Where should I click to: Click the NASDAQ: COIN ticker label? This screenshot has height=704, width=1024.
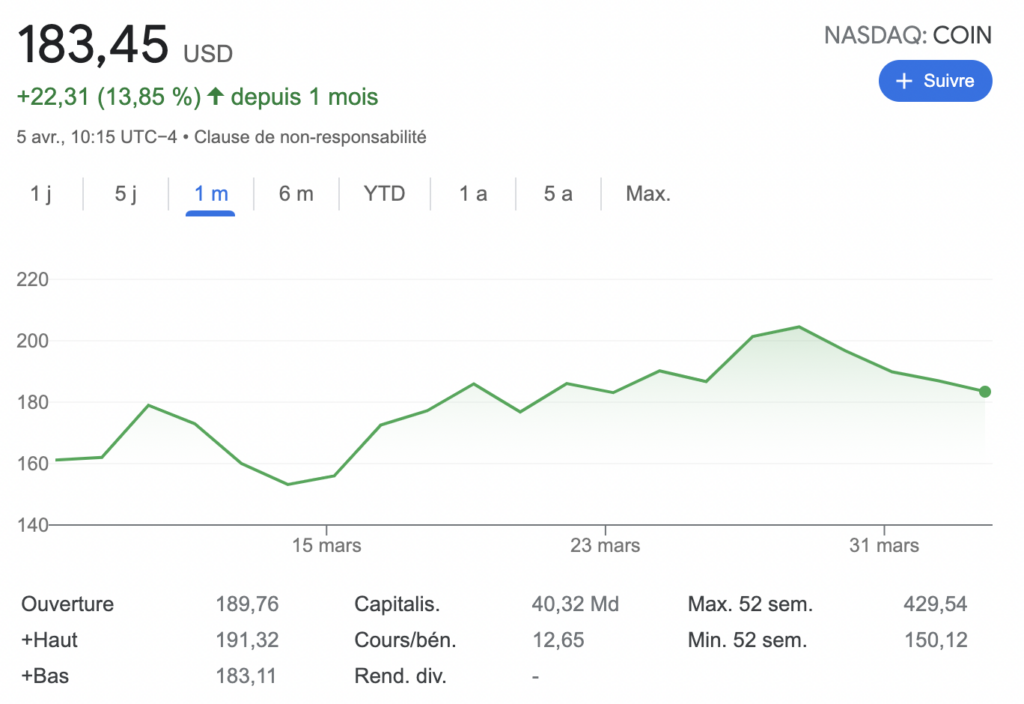(907, 36)
